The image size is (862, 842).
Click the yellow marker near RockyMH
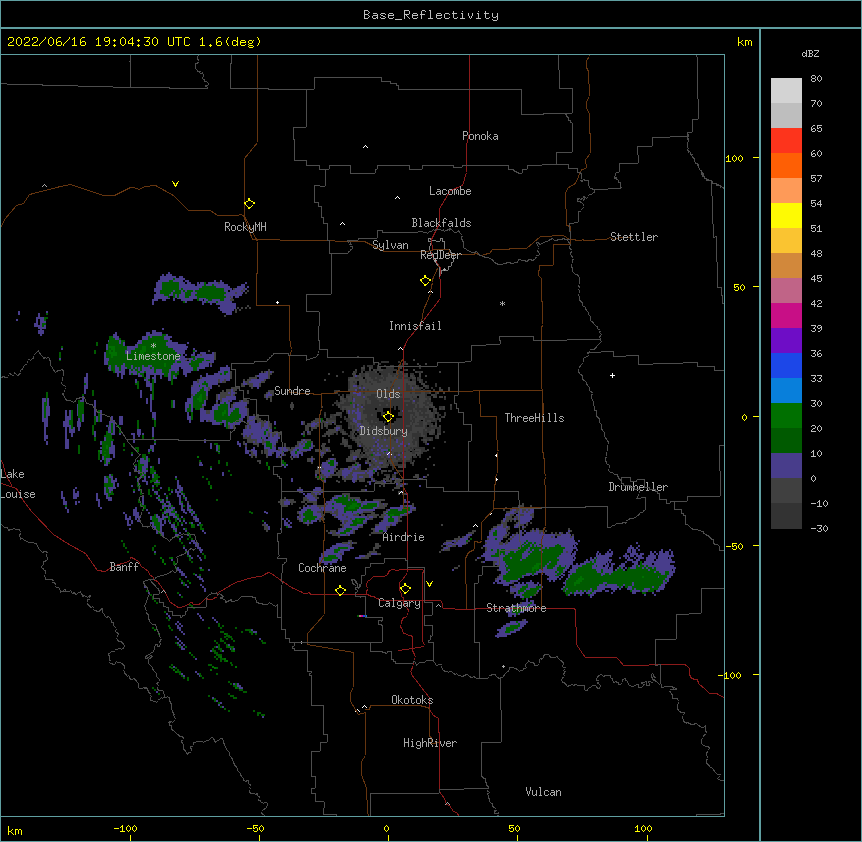(x=249, y=203)
